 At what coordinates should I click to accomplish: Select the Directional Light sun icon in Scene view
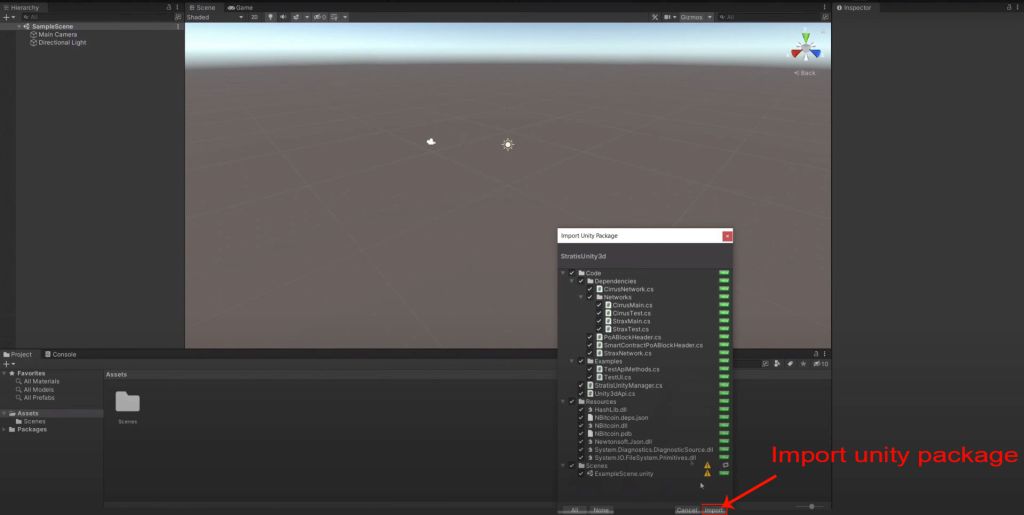[508, 145]
